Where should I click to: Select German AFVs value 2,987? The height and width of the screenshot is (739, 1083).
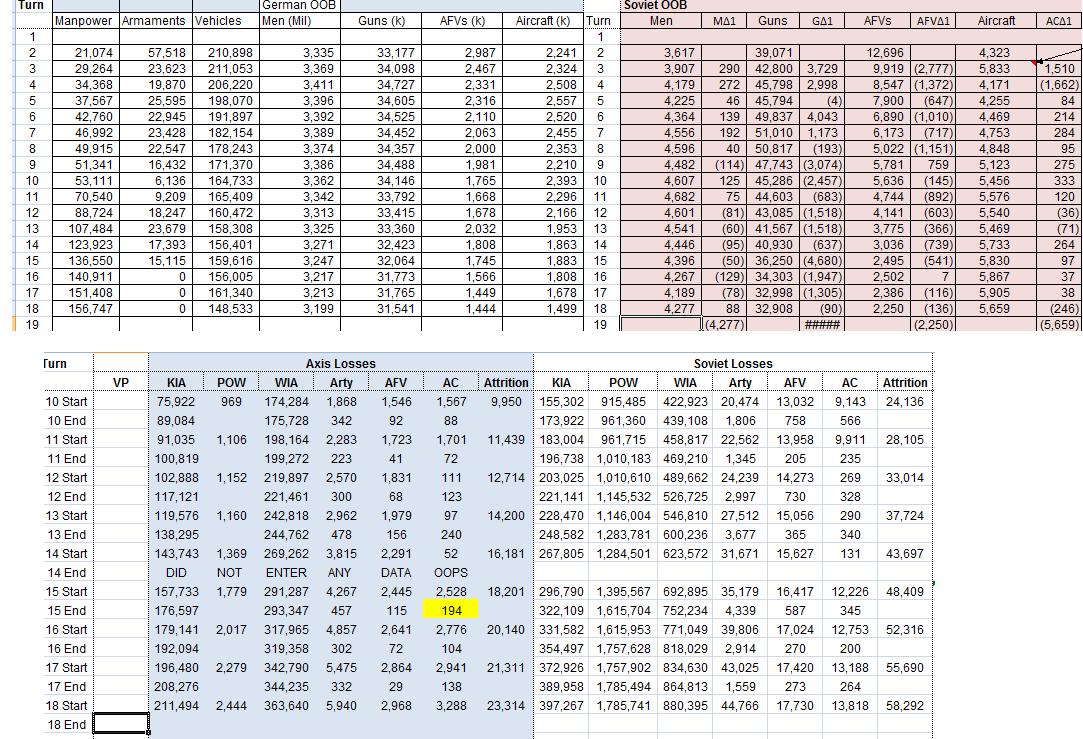462,52
